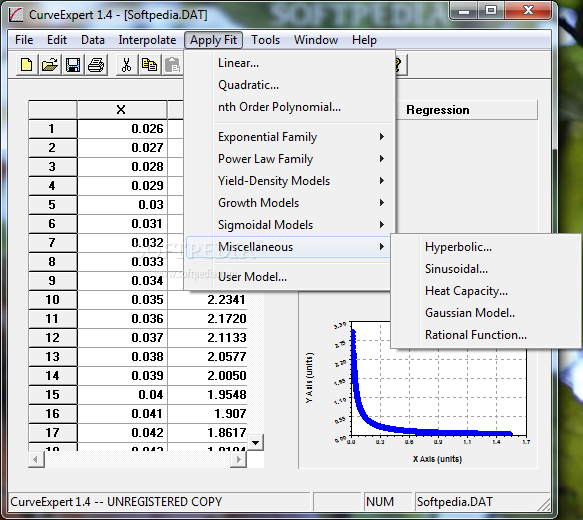Viewport: 583px width, 520px height.
Task: Click cell with value 2.1720
Action: click(x=207, y=319)
